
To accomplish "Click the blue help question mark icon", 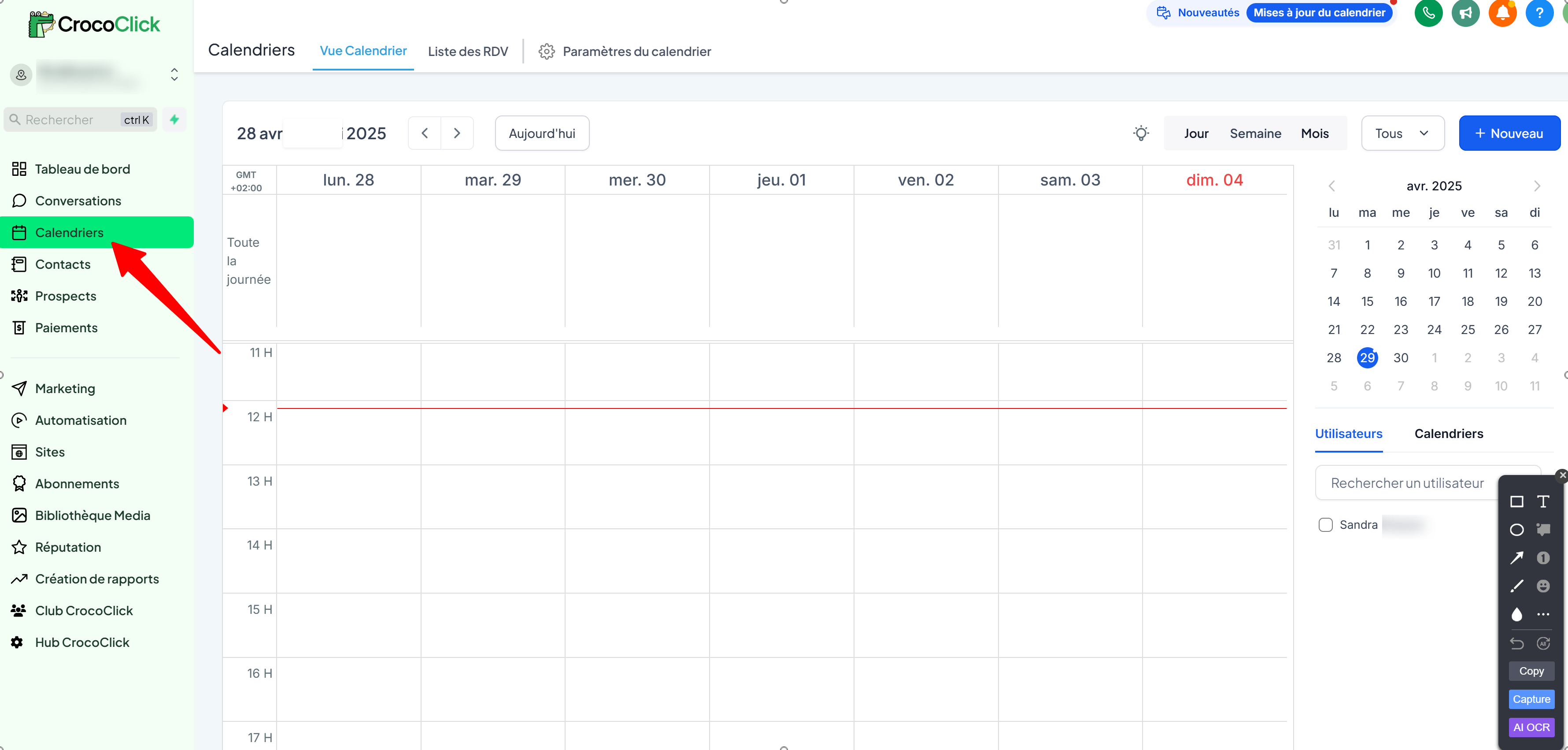I will 1539,13.
